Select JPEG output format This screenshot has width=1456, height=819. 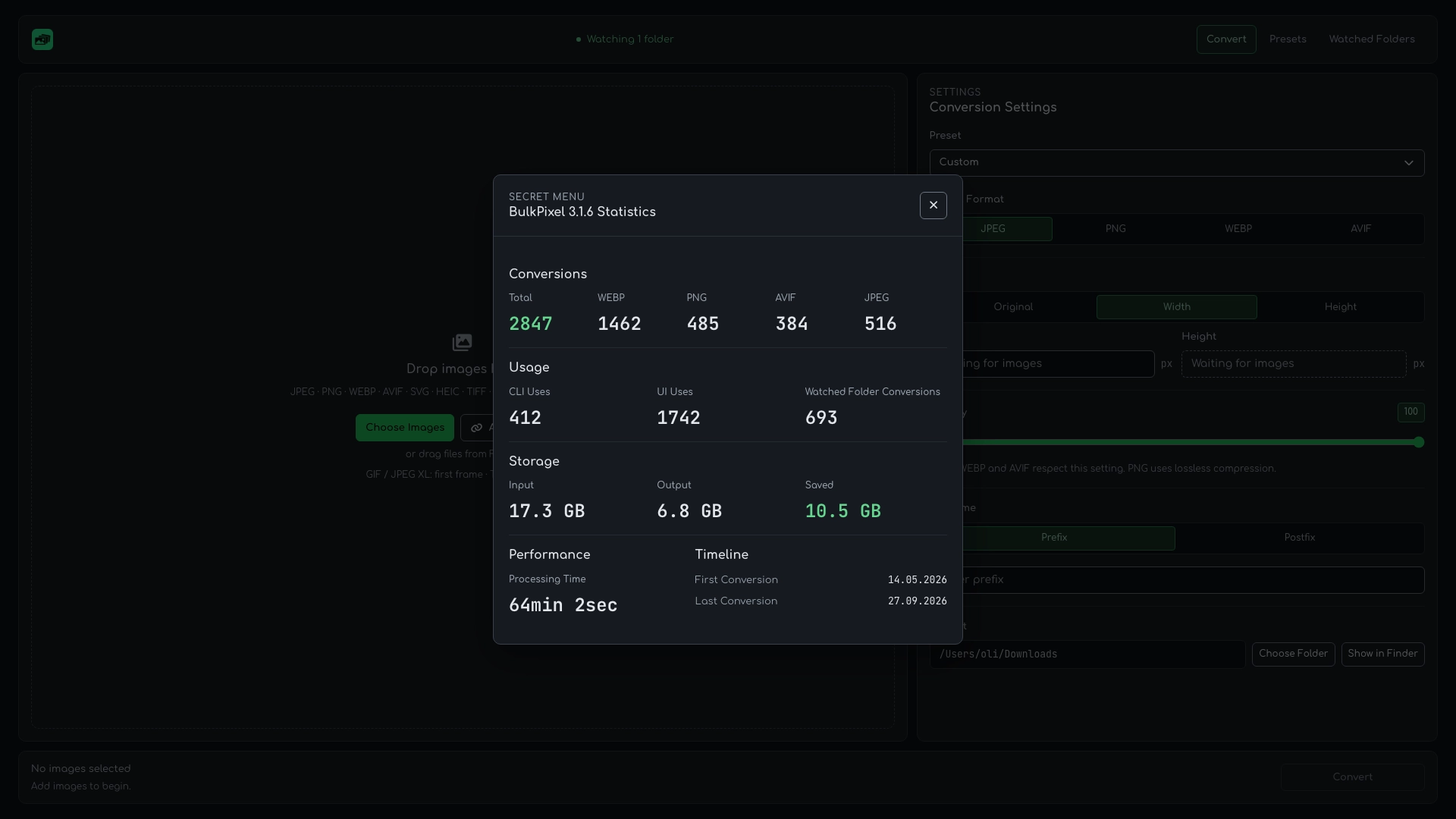[x=993, y=229]
